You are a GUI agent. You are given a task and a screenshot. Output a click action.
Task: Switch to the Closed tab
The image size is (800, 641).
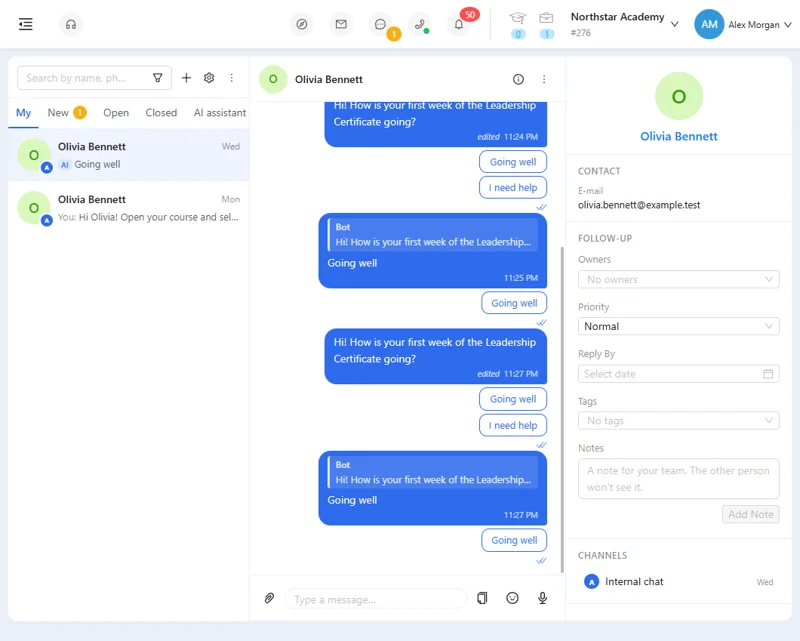tap(161, 112)
